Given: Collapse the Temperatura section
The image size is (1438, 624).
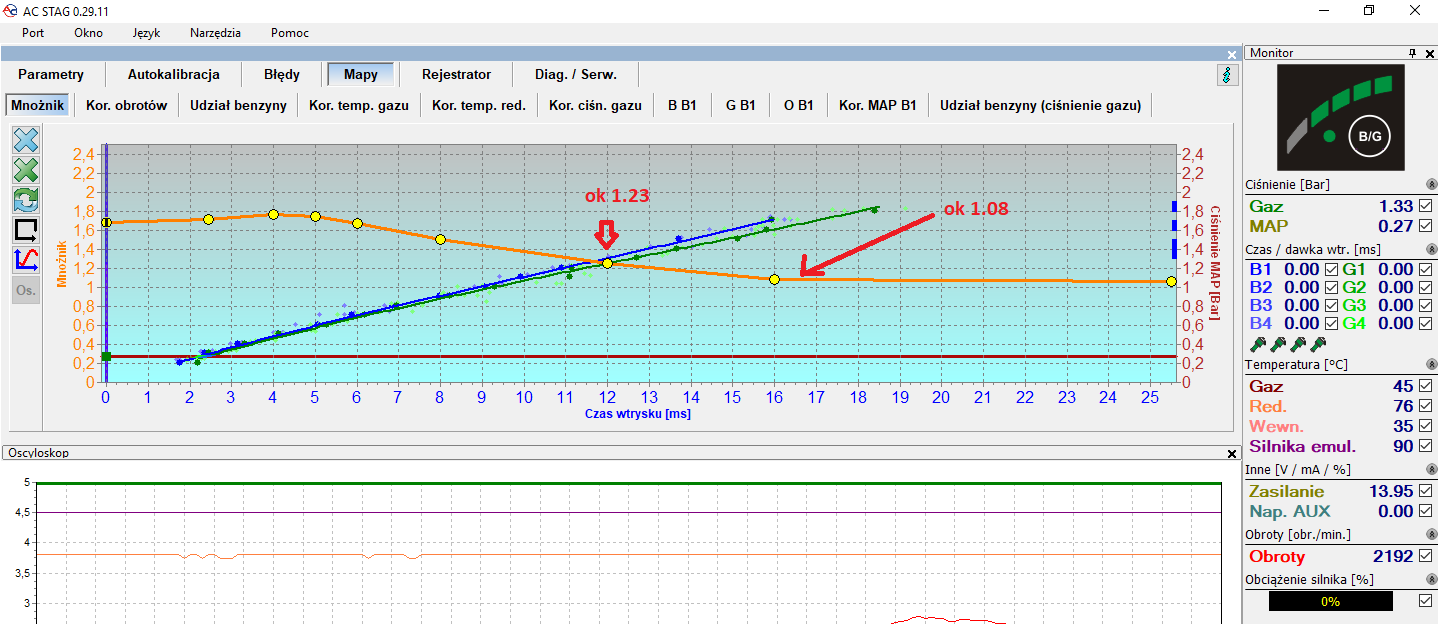Looking at the screenshot, I should (1430, 365).
